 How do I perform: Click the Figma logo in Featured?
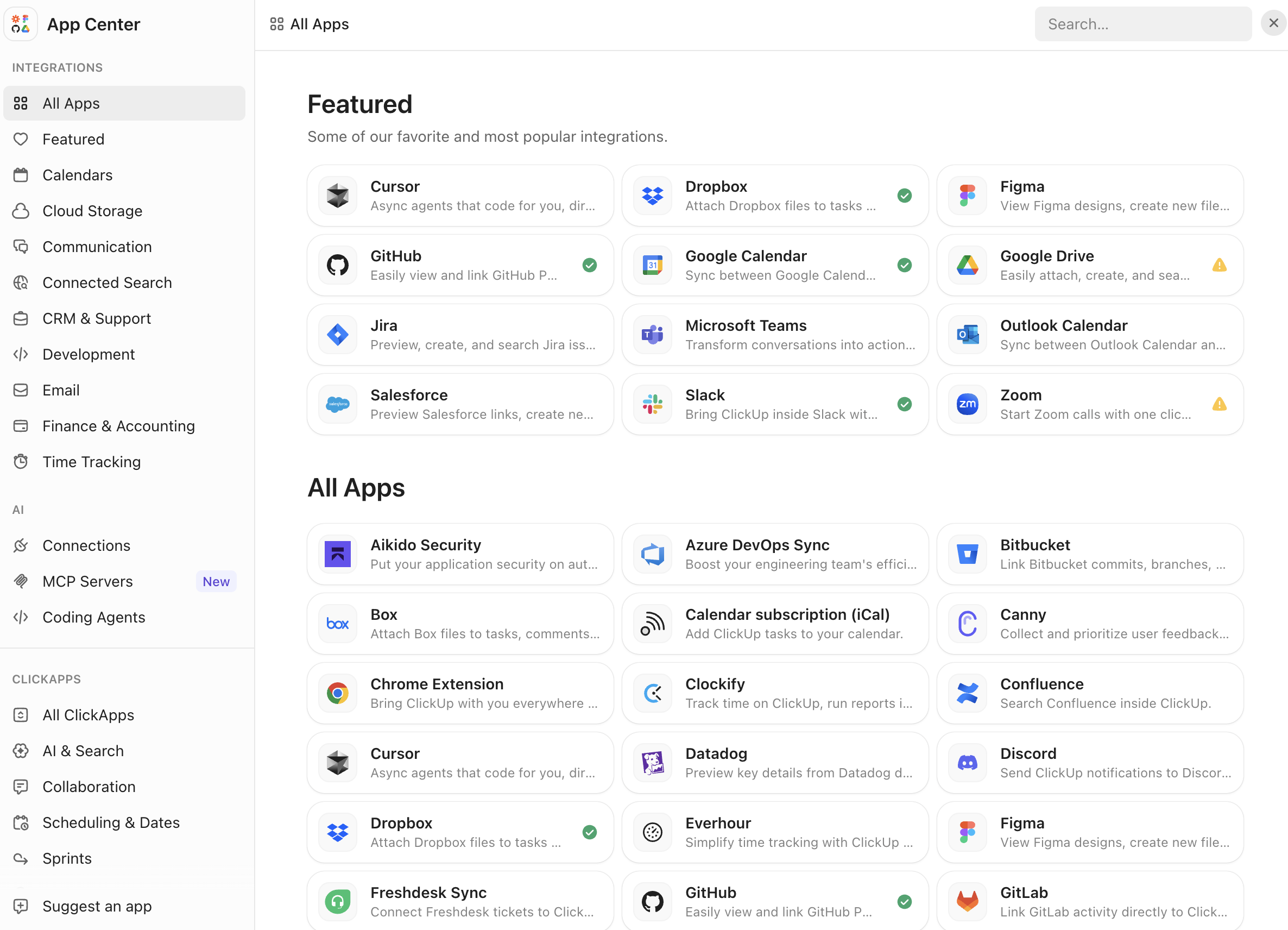click(967, 196)
